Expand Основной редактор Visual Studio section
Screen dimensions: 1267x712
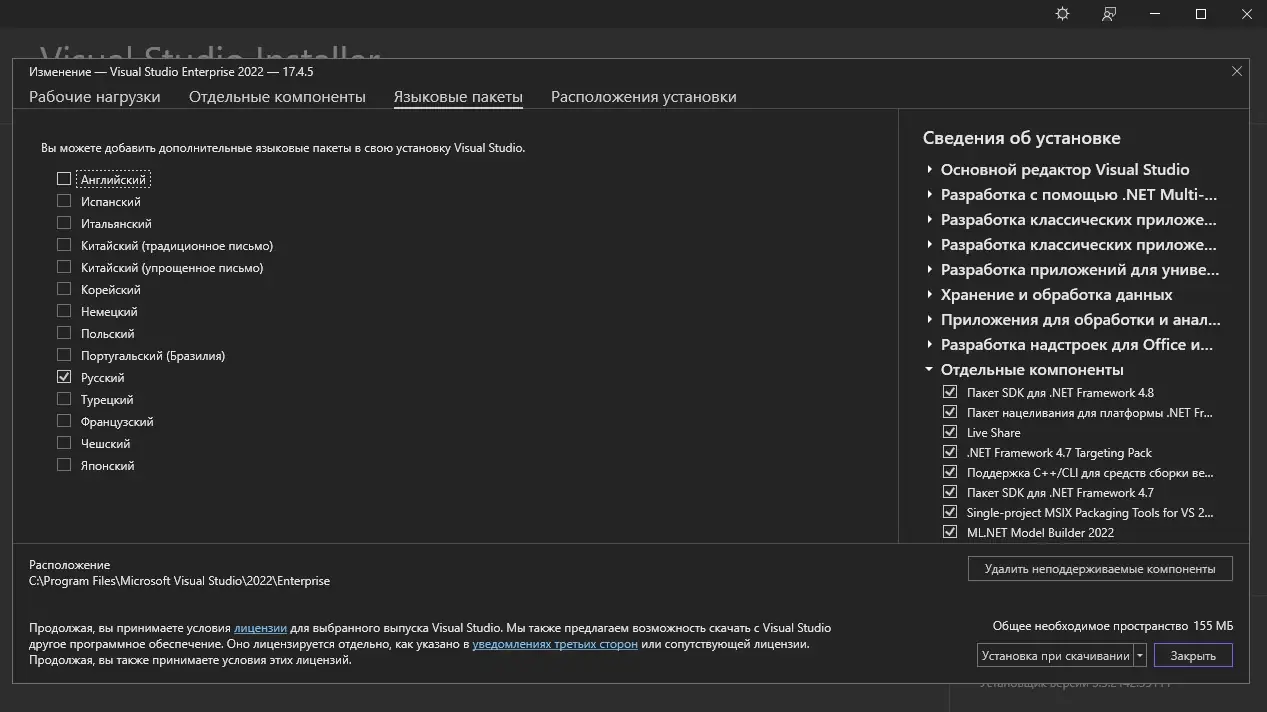pyautogui.click(x=929, y=170)
